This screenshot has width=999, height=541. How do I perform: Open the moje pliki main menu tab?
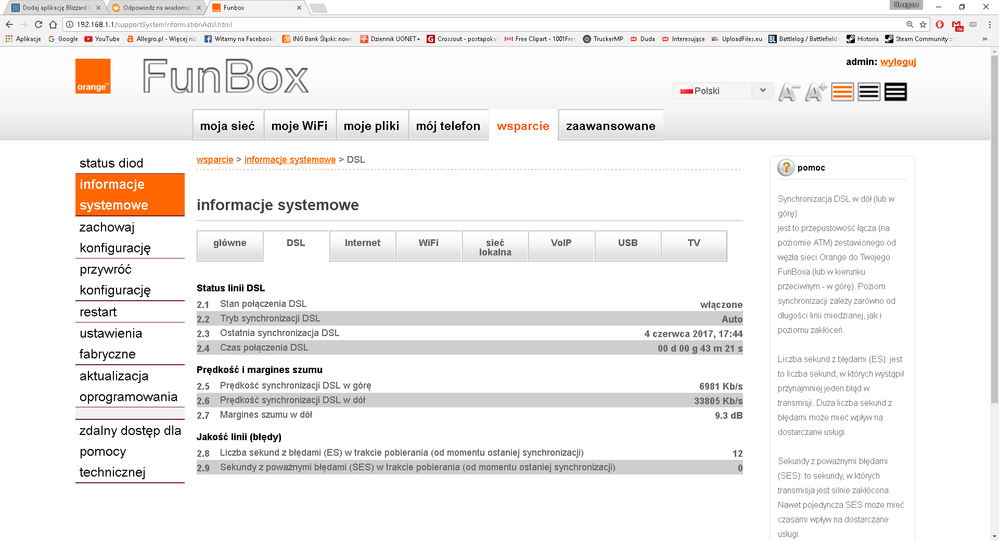coord(371,126)
